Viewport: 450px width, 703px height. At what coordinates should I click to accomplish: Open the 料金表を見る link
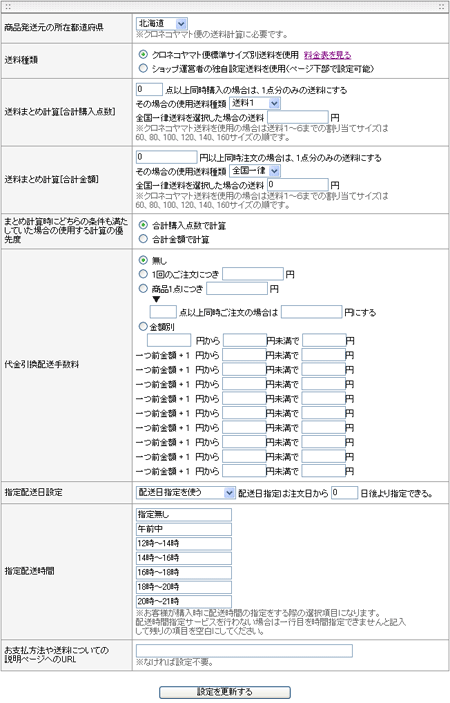[x=327, y=55]
